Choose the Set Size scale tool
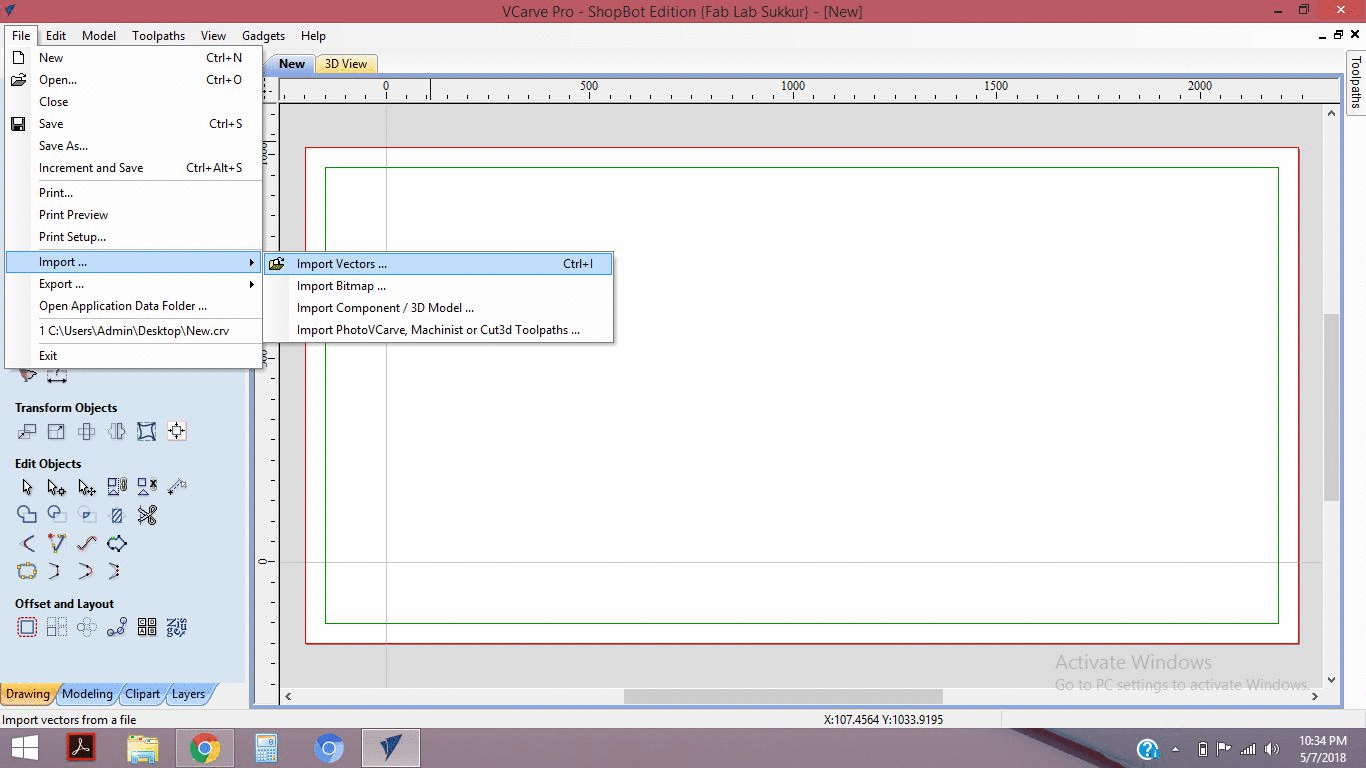 coord(57,432)
